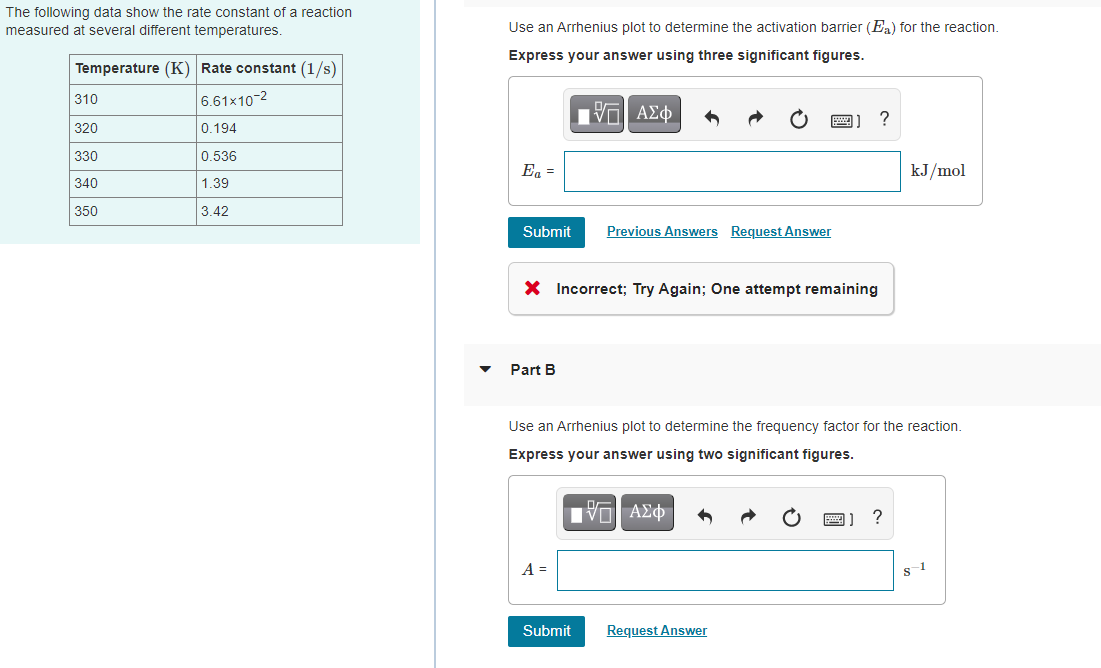Request Answer for Part B
The height and width of the screenshot is (668, 1101).
pyautogui.click(x=657, y=631)
